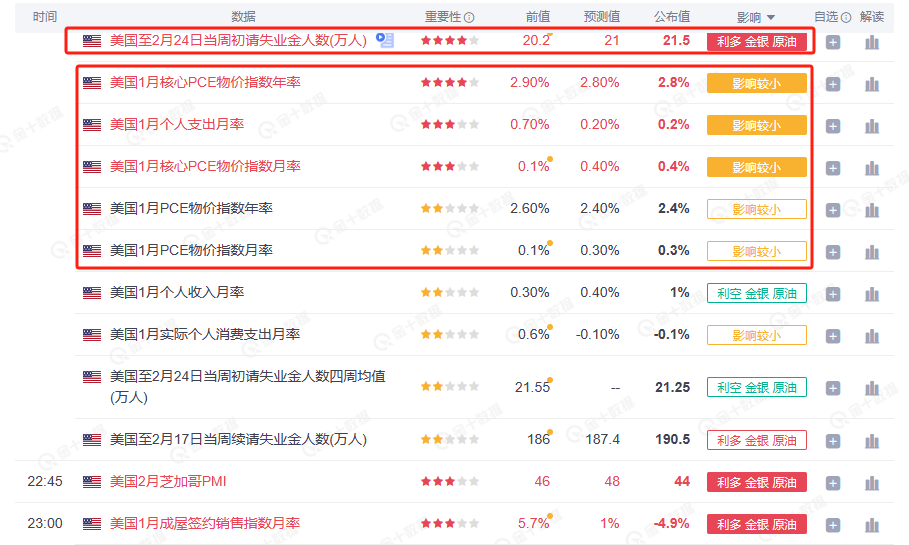
Task: Click the 公布值 column header
Action: tap(672, 17)
